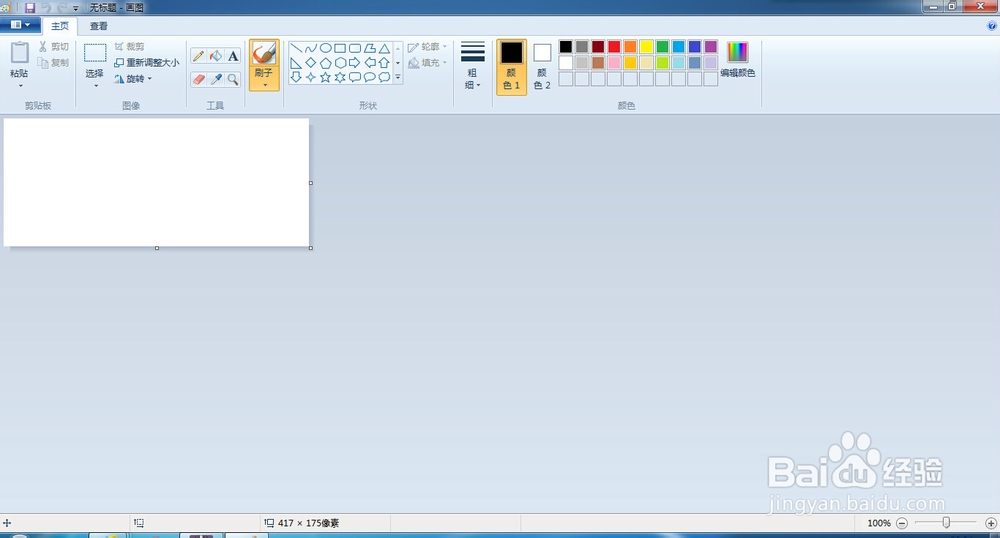This screenshot has width=1000, height=538.
Task: Click the Crop (裁剪) button
Action: click(129, 47)
